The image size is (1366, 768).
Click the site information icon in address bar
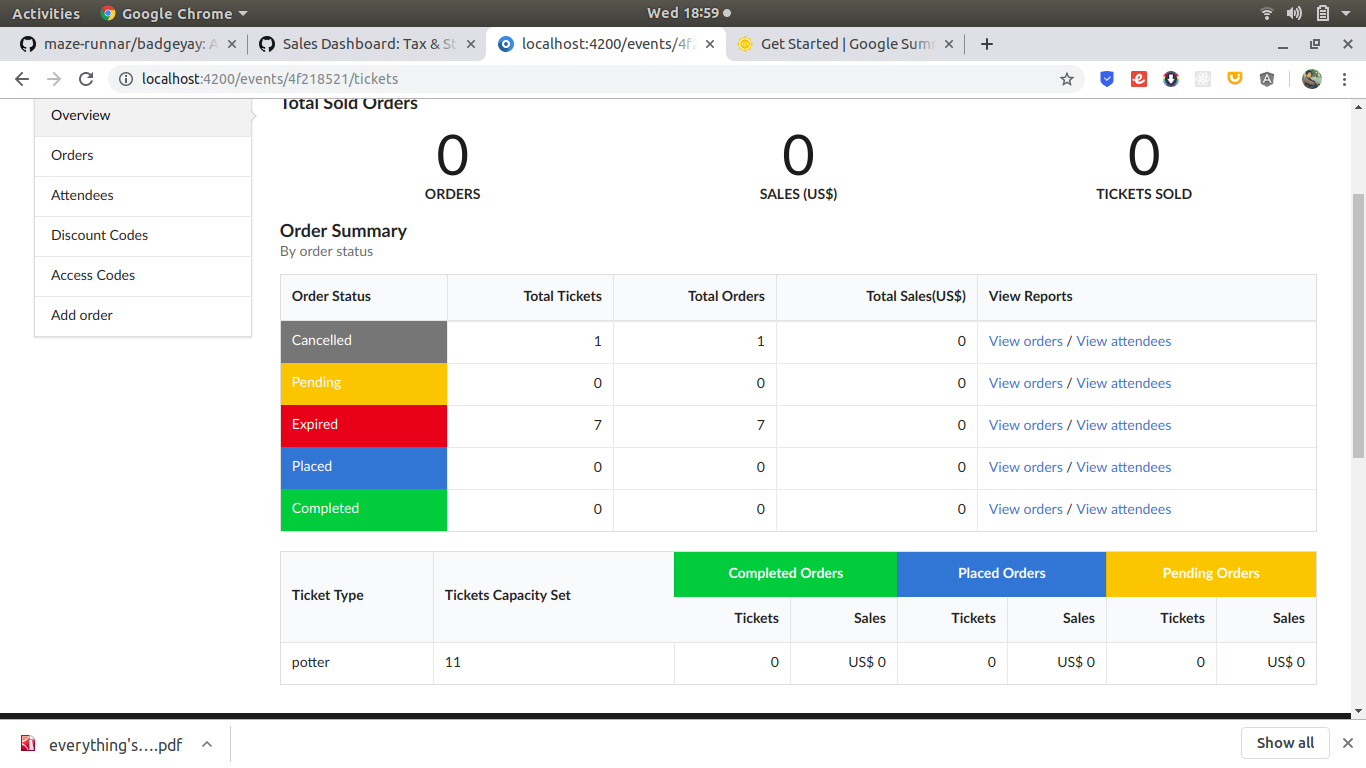[x=126, y=79]
